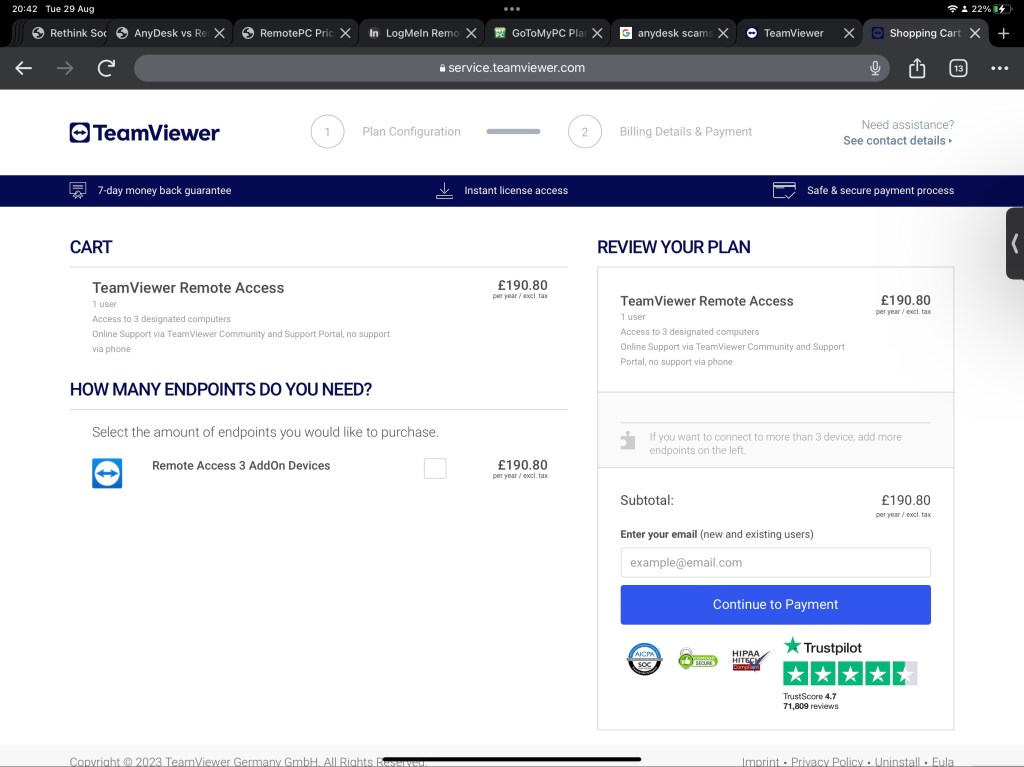Click the battery indicator in status bar
The image size is (1024, 767).
point(1001,9)
